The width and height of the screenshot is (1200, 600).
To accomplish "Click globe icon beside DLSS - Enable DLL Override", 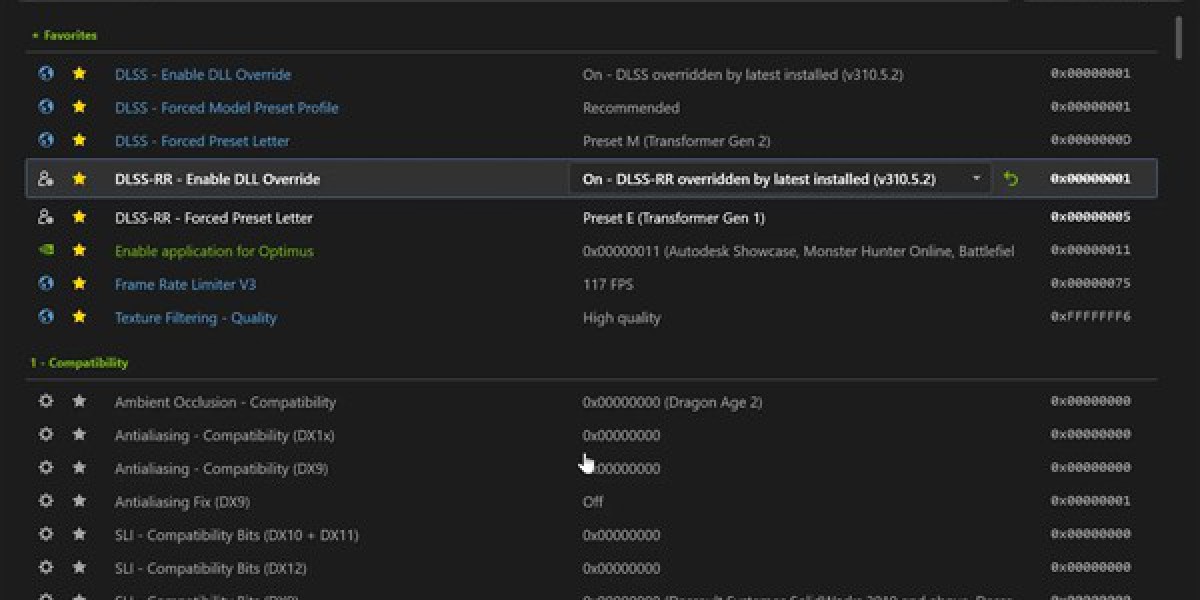I will (45, 74).
